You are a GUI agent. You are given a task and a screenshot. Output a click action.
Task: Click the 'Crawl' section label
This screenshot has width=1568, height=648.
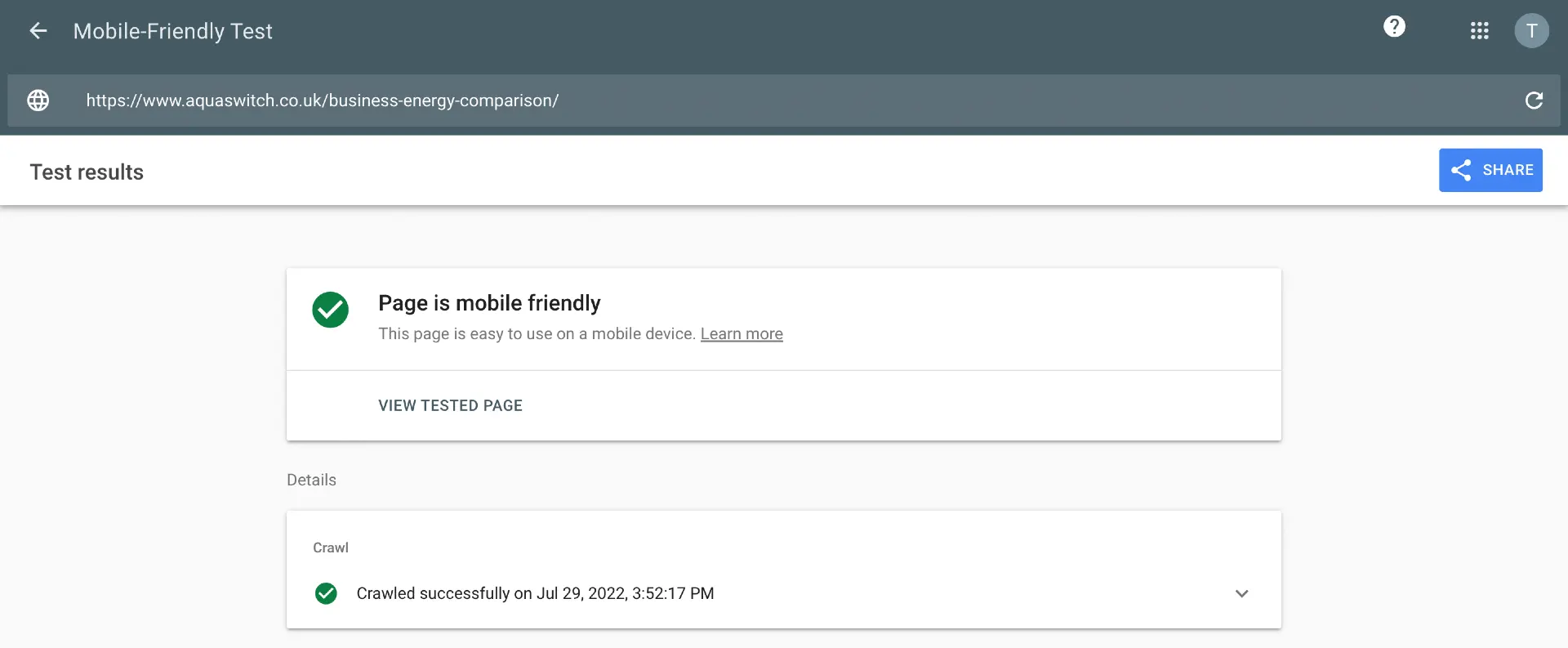coord(331,547)
